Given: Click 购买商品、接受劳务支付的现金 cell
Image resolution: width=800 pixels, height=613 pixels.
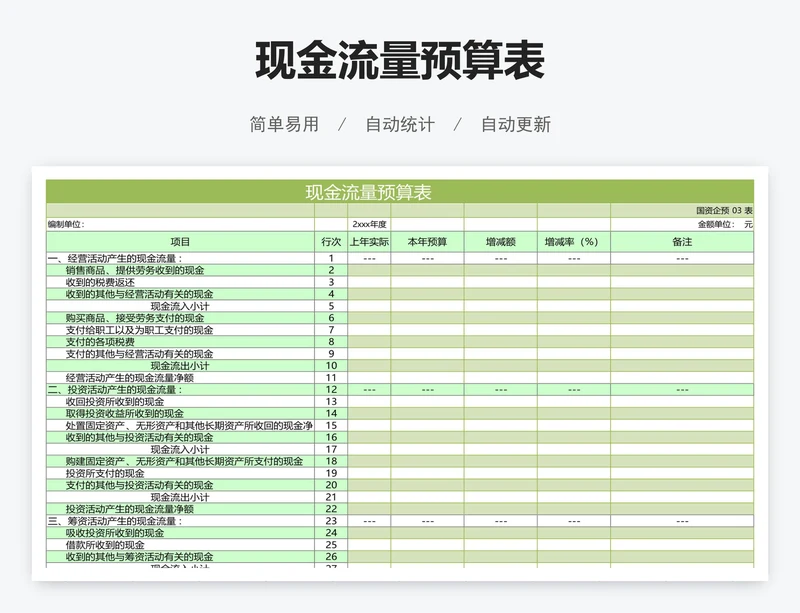Looking at the screenshot, I should [x=180, y=318].
